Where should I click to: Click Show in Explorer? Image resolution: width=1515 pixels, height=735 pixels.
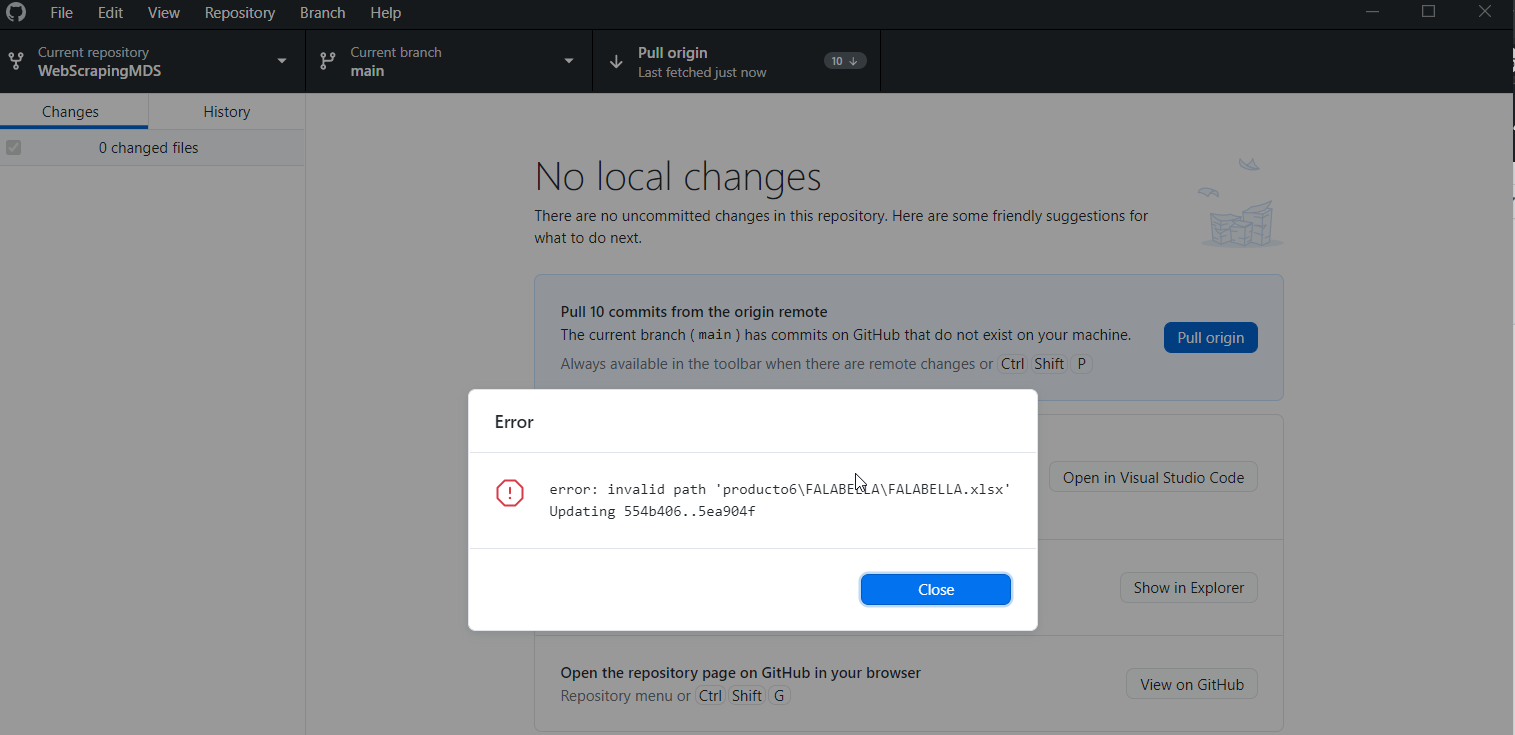click(1188, 587)
